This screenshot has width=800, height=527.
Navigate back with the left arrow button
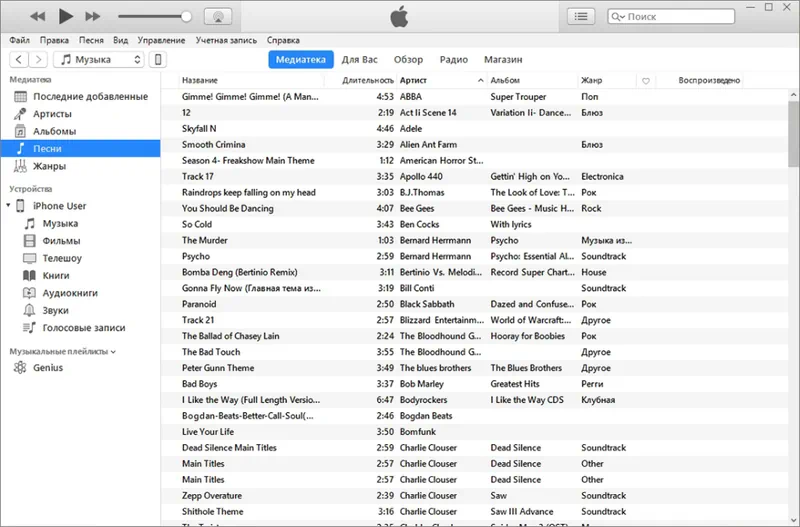click(19, 60)
